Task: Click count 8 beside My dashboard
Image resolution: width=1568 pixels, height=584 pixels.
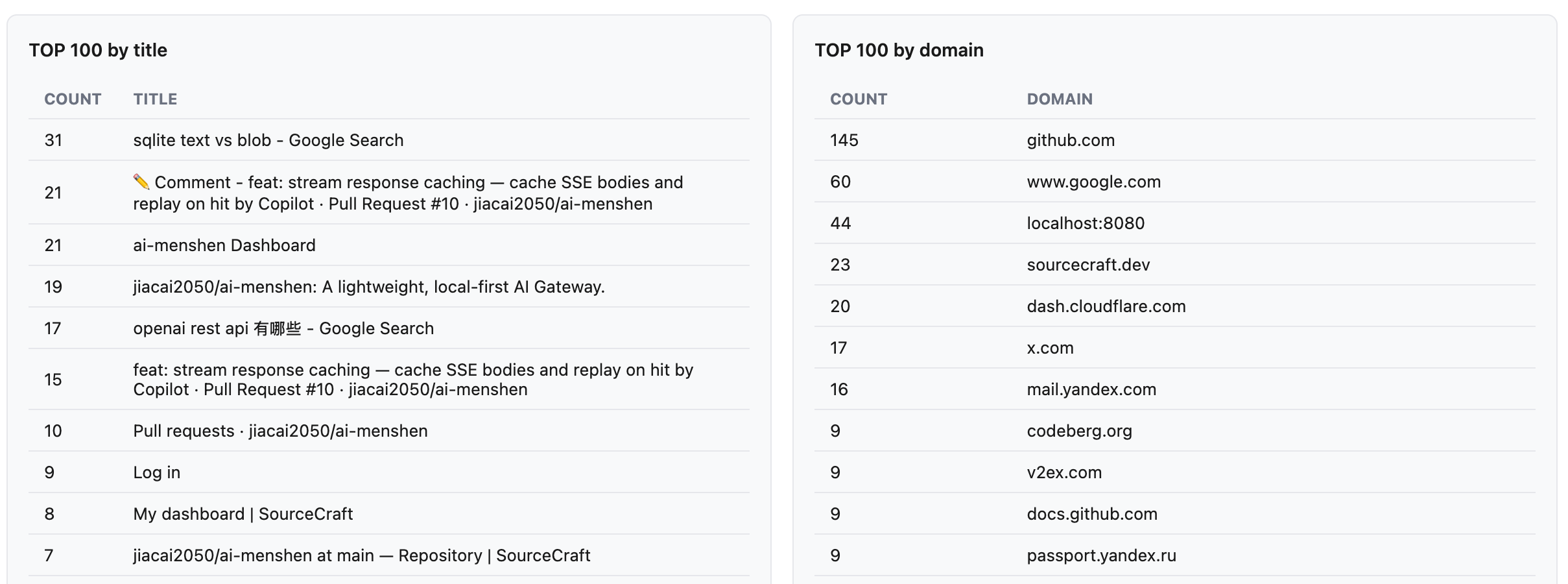Action: tap(49, 514)
